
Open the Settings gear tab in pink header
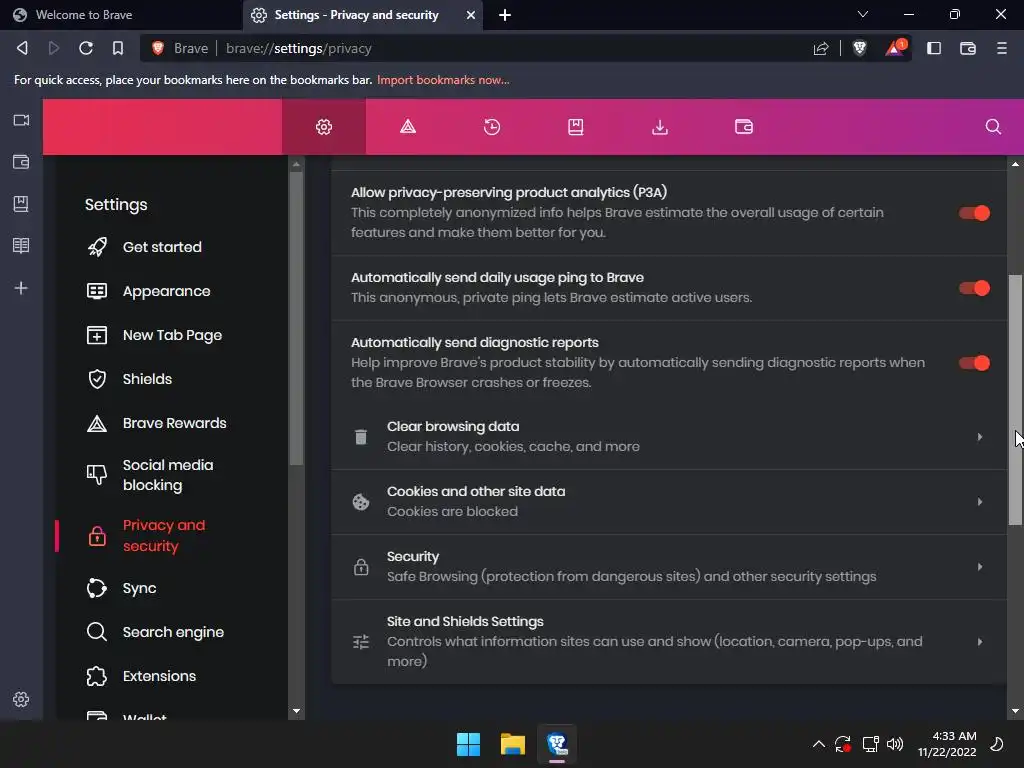(x=324, y=127)
